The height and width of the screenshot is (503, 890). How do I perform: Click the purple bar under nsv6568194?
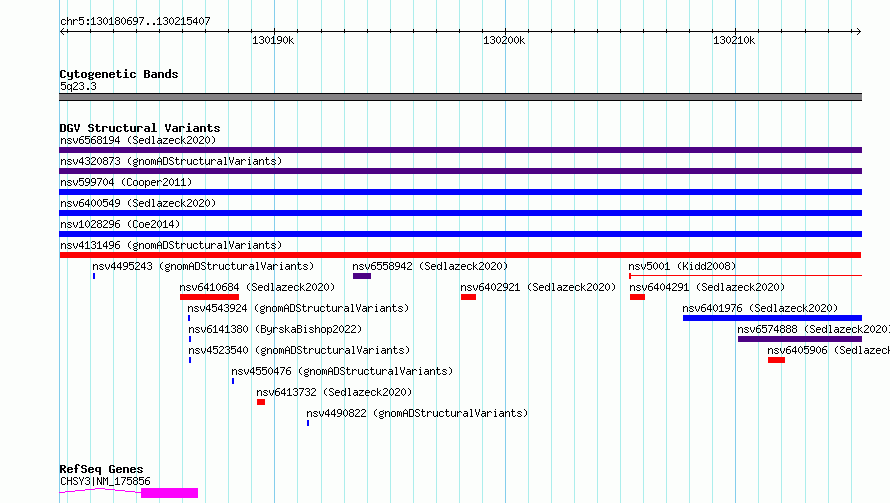[460, 150]
